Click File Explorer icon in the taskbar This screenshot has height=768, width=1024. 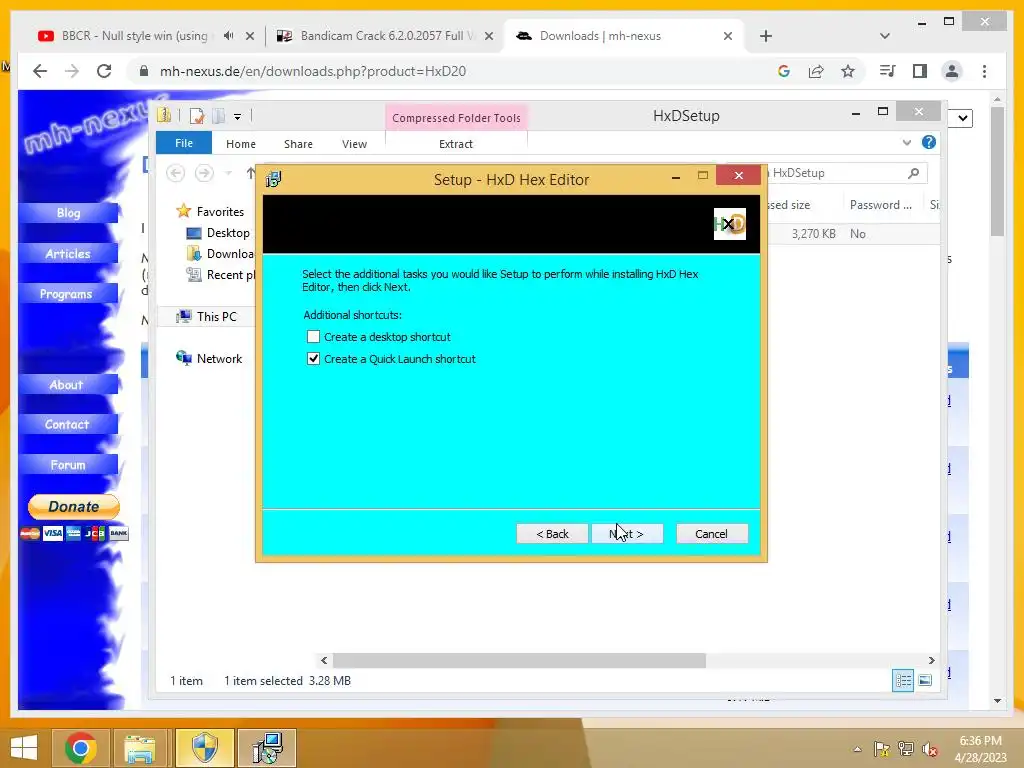[141, 748]
